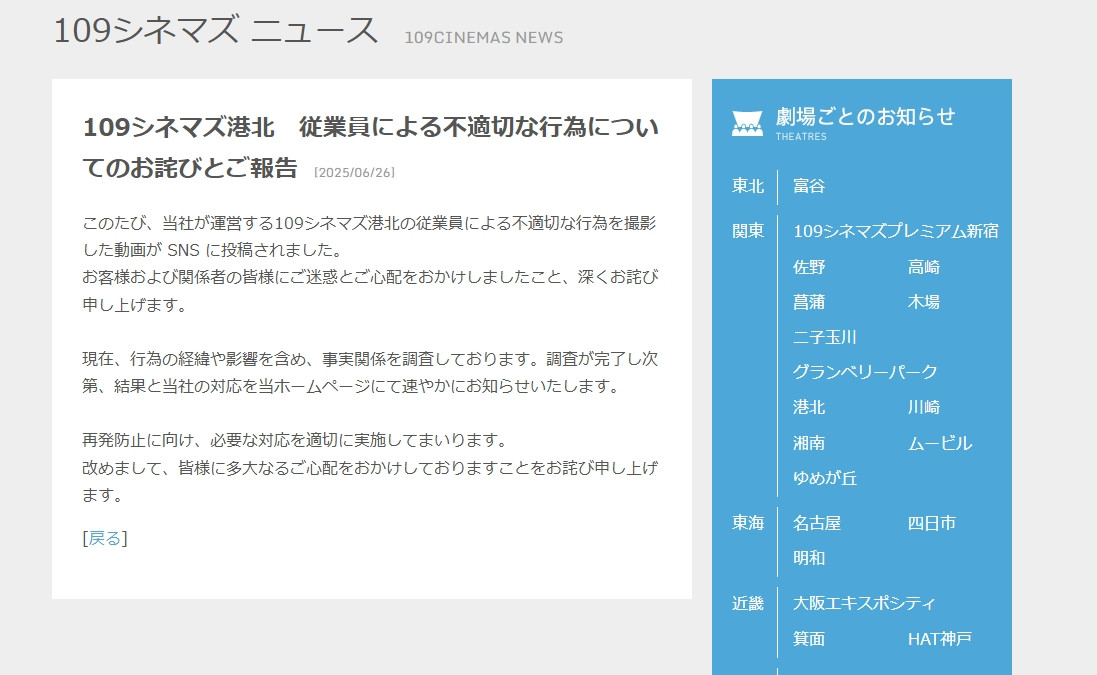Go to 二子玉川 theater news
Viewport: 1097px width, 675px height.
[x=825, y=337]
